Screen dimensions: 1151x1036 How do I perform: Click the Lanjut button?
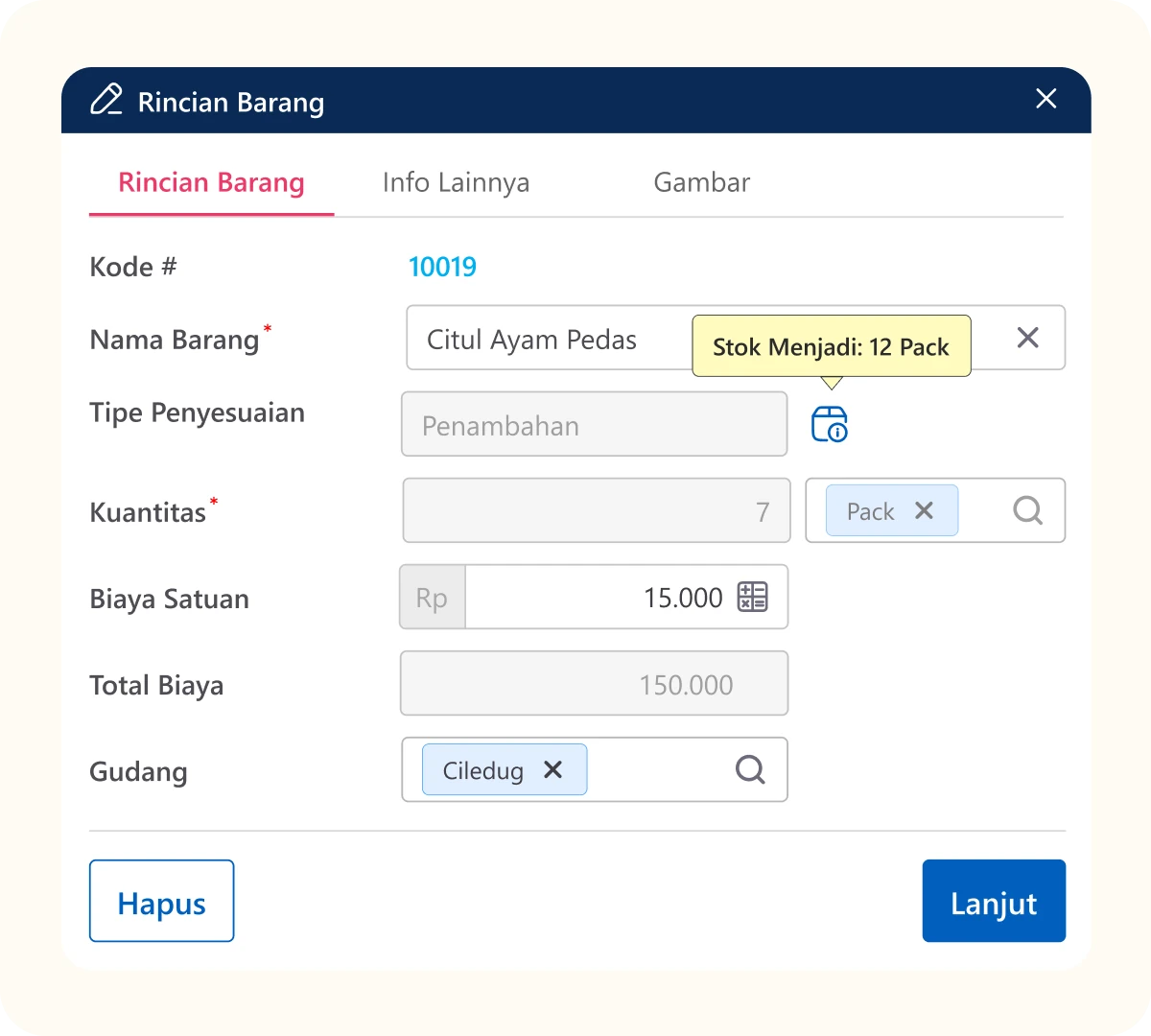994,902
